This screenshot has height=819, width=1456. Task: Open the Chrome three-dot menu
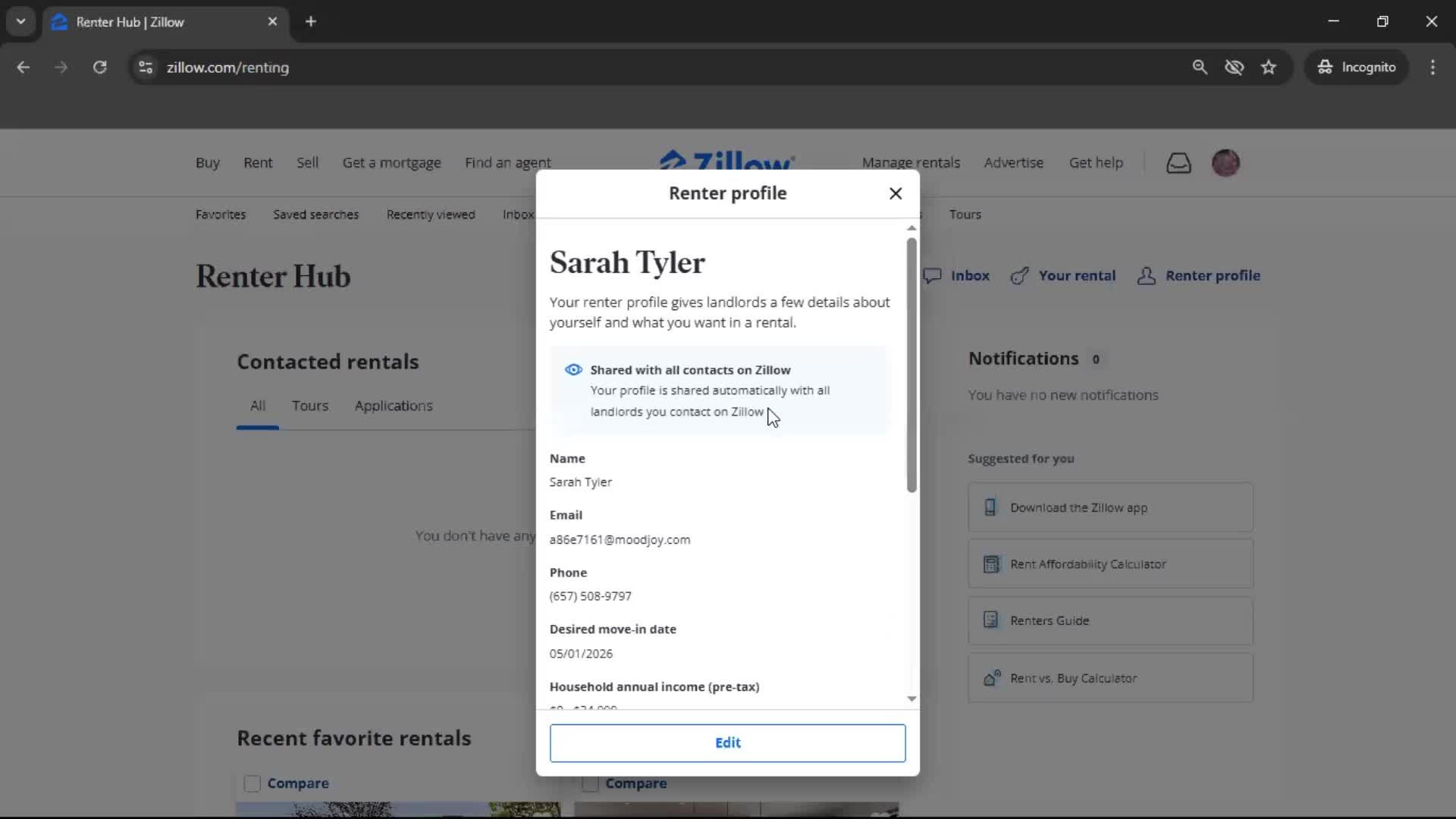pos(1432,67)
